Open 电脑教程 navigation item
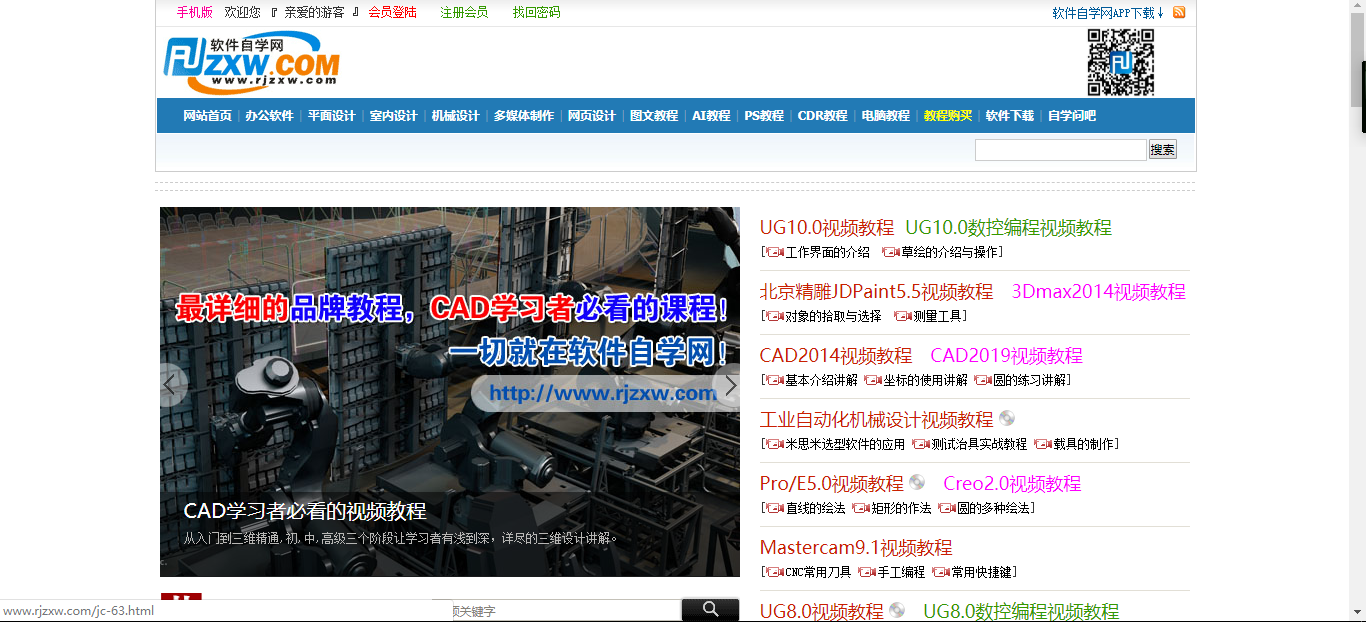Image resolution: width=1366 pixels, height=622 pixels. (x=885, y=116)
